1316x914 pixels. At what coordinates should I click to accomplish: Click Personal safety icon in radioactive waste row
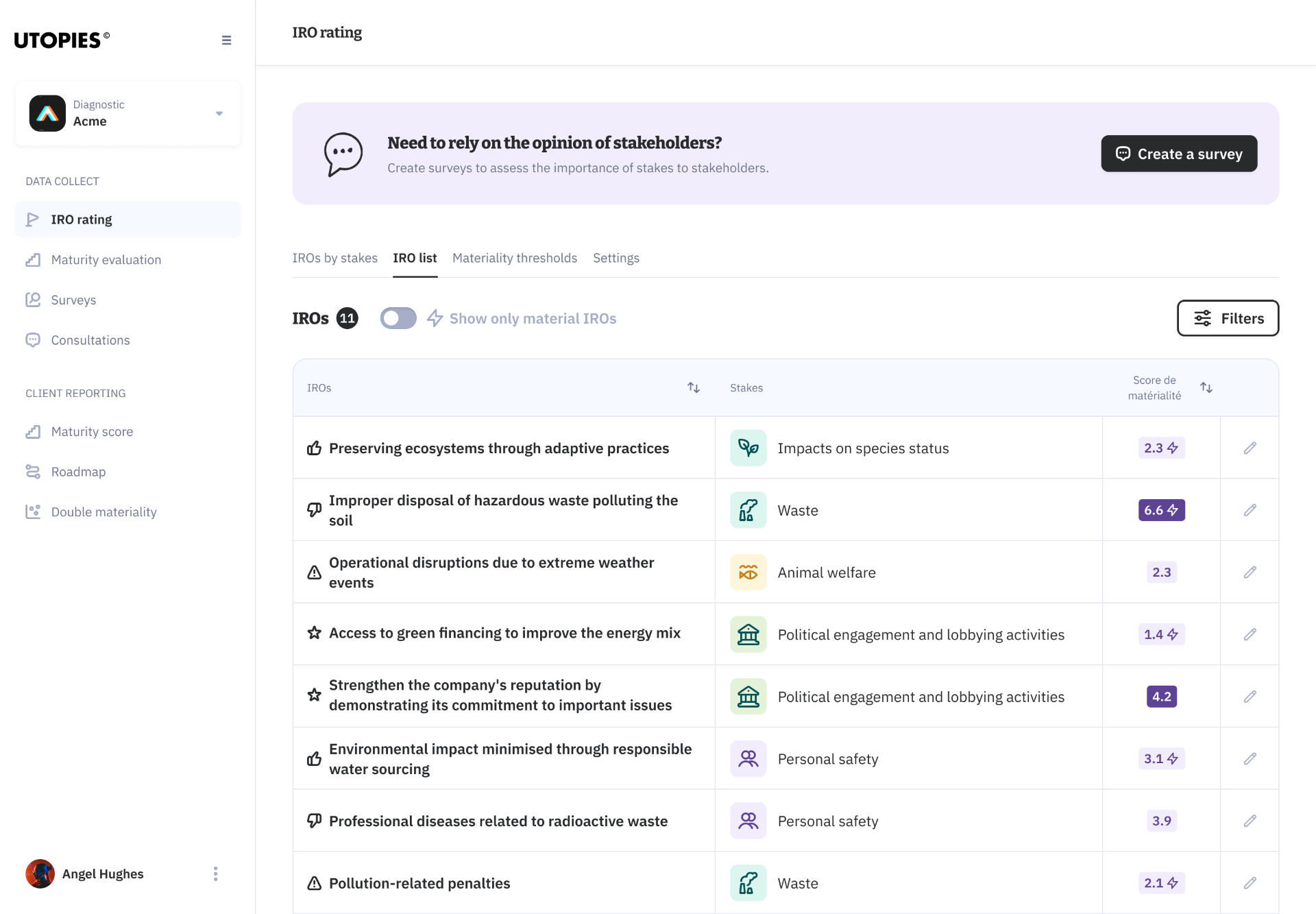click(x=748, y=821)
